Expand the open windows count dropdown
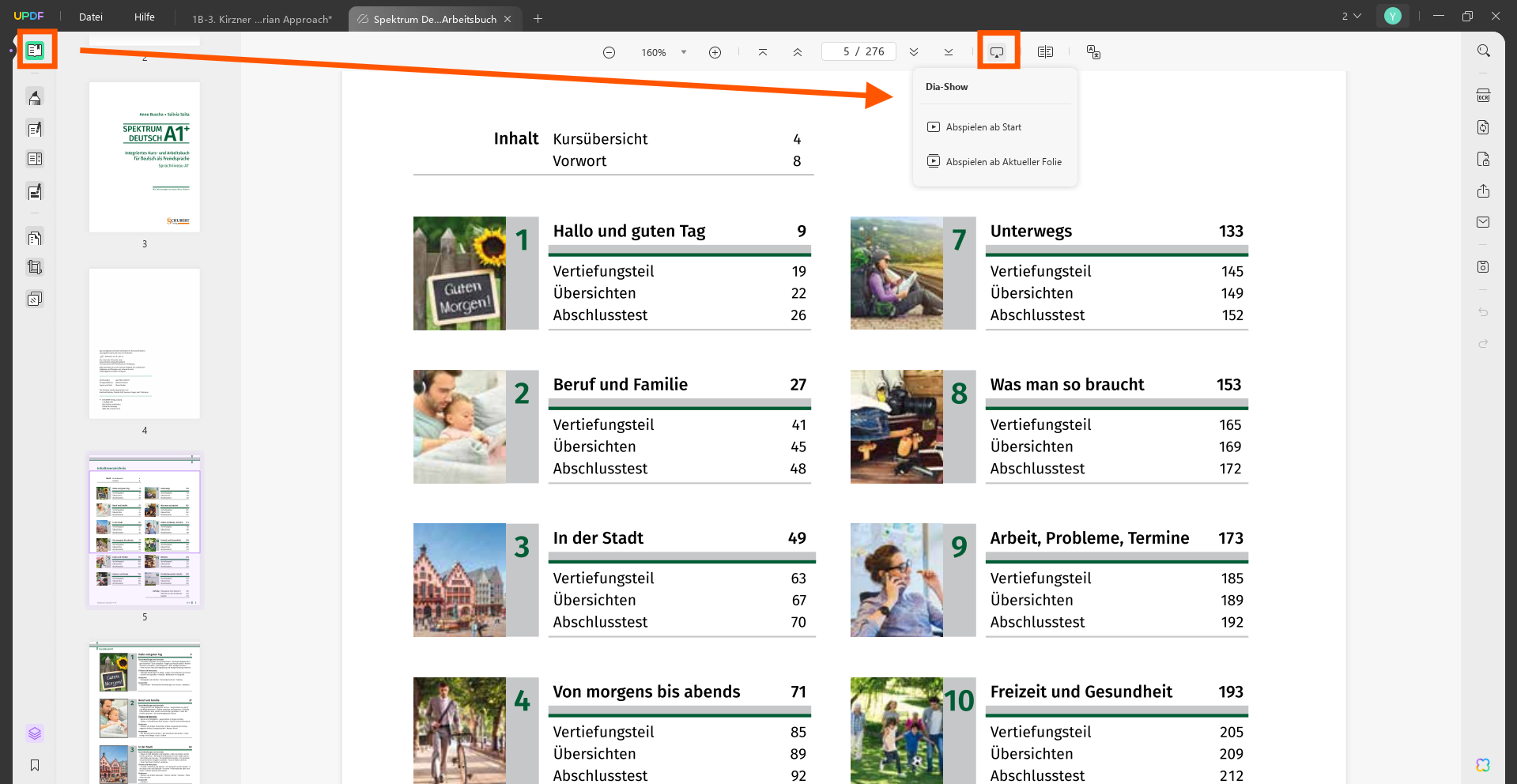This screenshot has height=784, width=1517. pos(1352,16)
